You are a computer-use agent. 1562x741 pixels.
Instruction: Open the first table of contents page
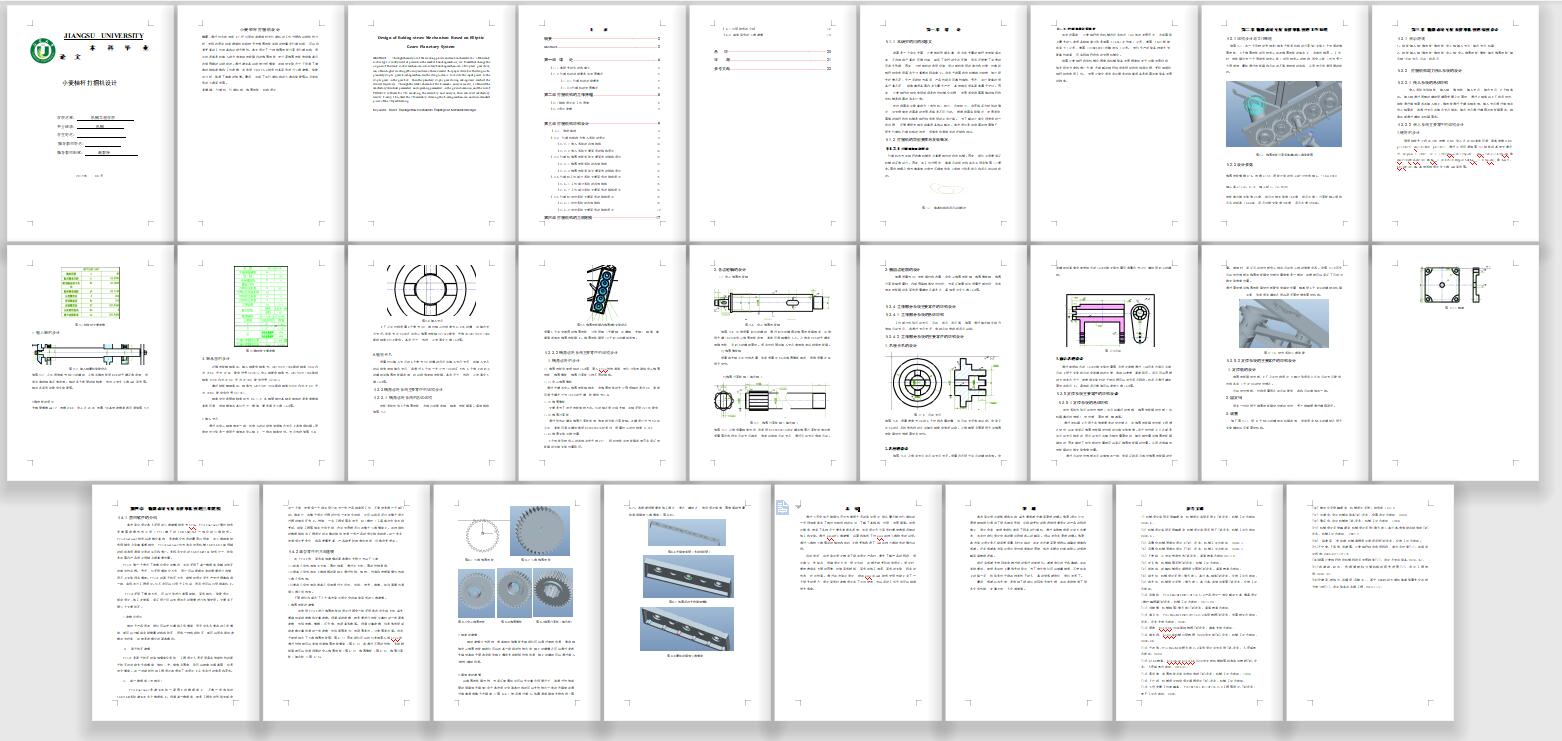pyautogui.click(x=600, y=123)
